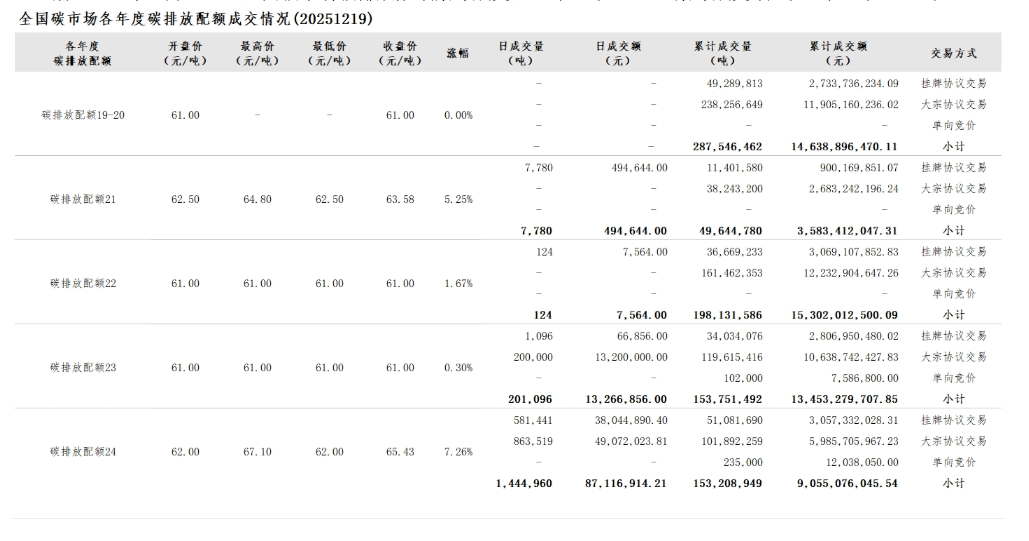Click the 7.26% change value

[x=458, y=451]
